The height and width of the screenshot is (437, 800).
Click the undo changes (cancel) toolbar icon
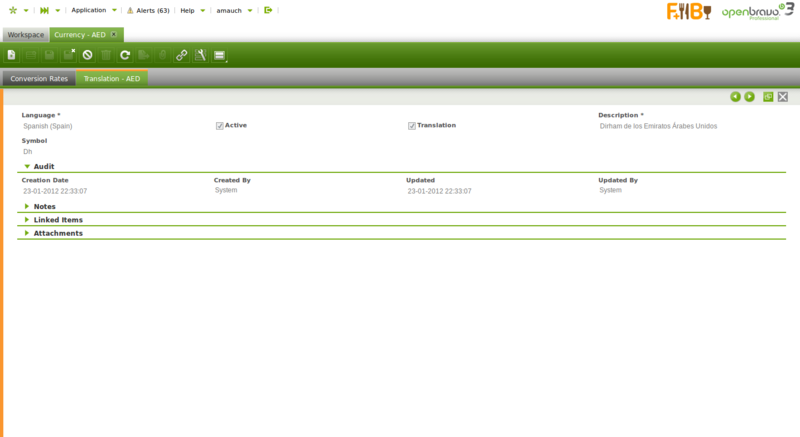click(x=88, y=55)
